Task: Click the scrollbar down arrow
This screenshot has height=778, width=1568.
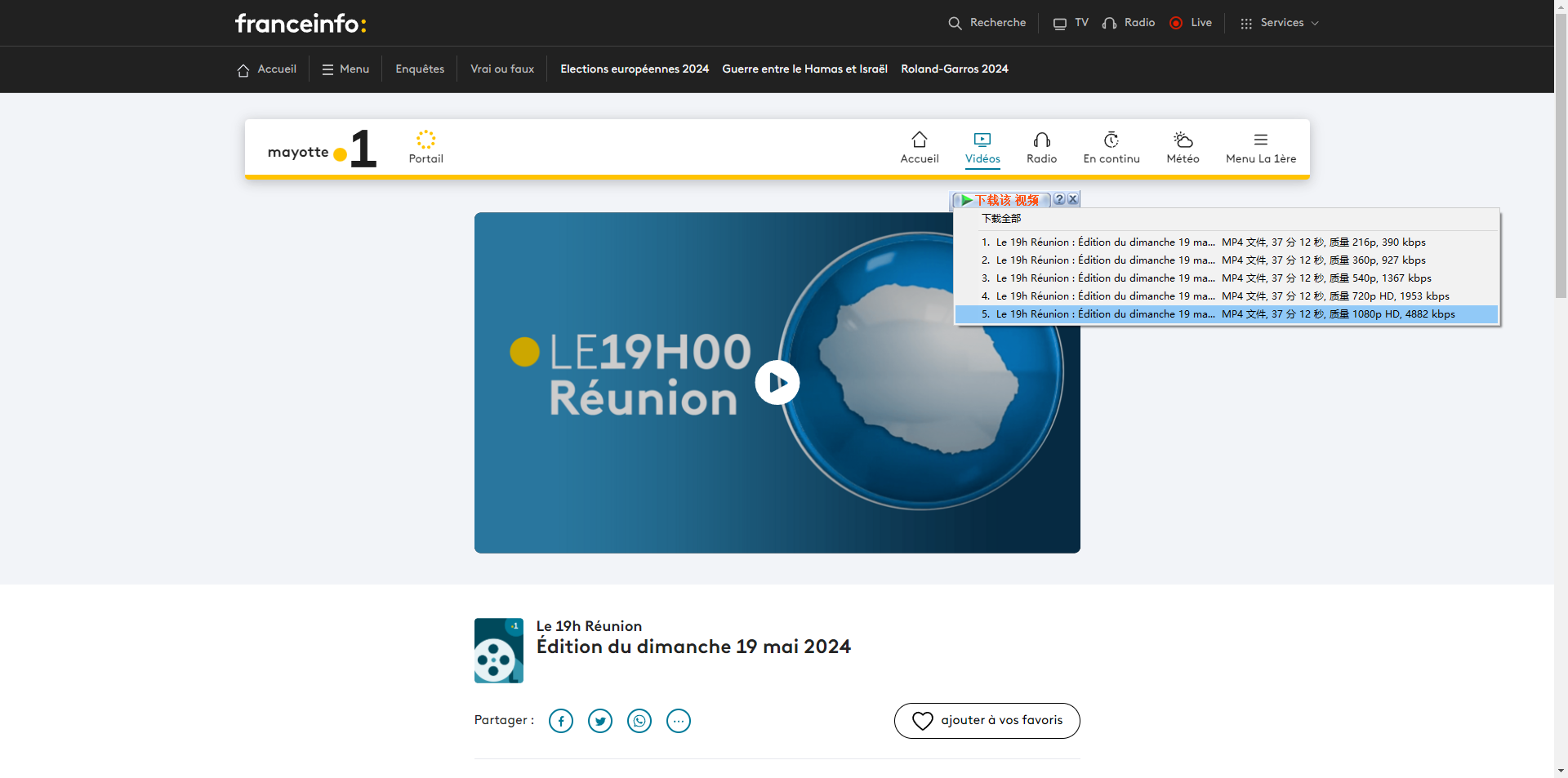Action: click(x=1561, y=771)
